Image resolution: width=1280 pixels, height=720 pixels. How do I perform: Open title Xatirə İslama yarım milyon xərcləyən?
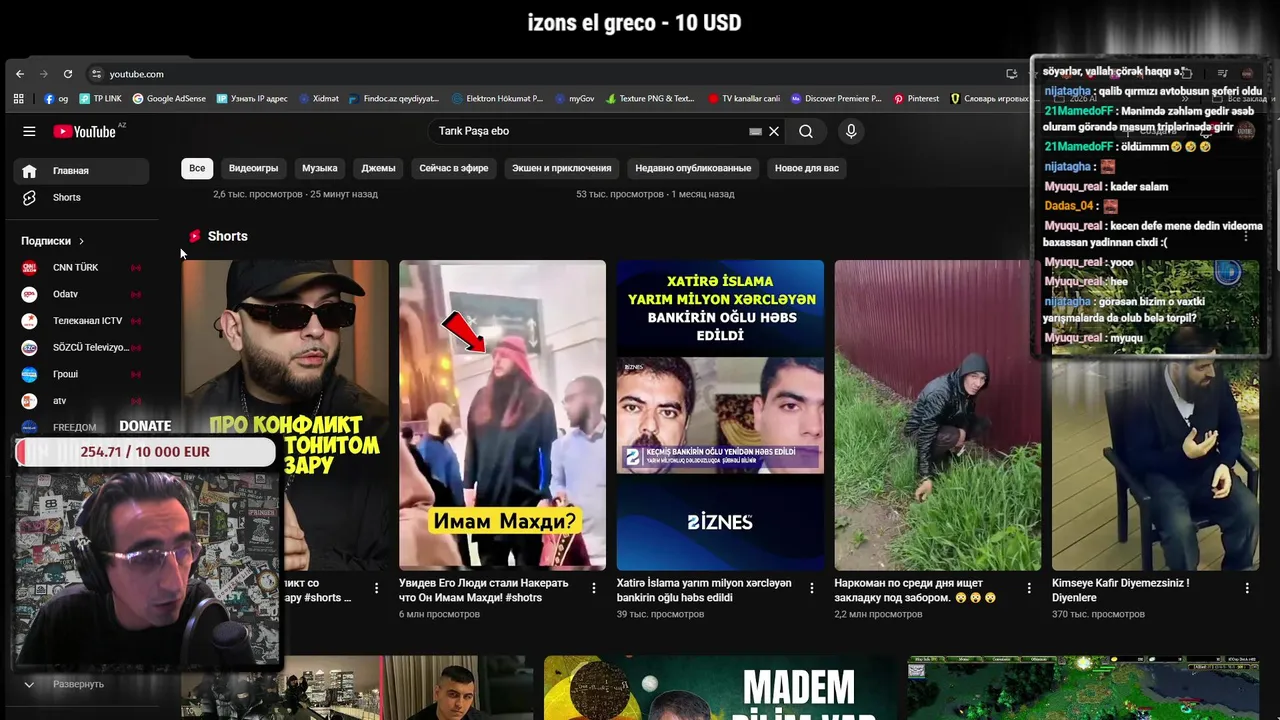(x=704, y=590)
